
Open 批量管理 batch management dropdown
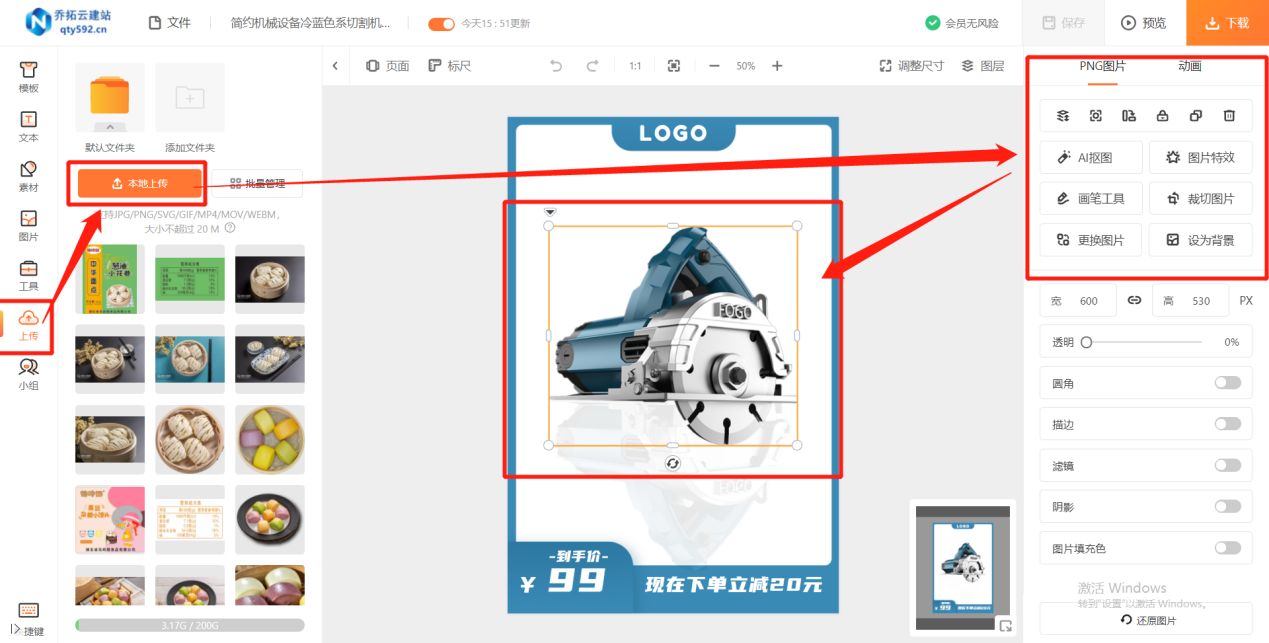click(x=258, y=183)
